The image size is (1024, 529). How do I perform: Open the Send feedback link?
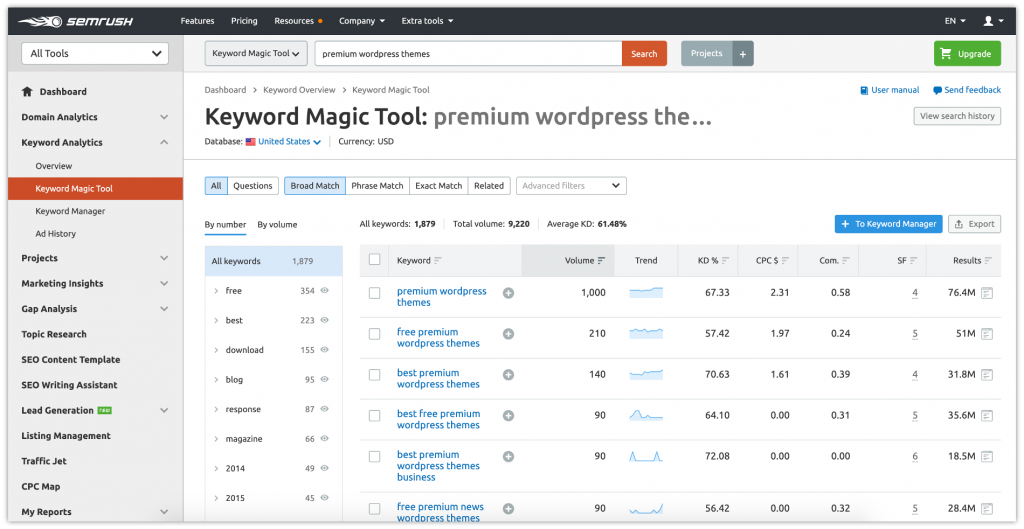(x=967, y=90)
